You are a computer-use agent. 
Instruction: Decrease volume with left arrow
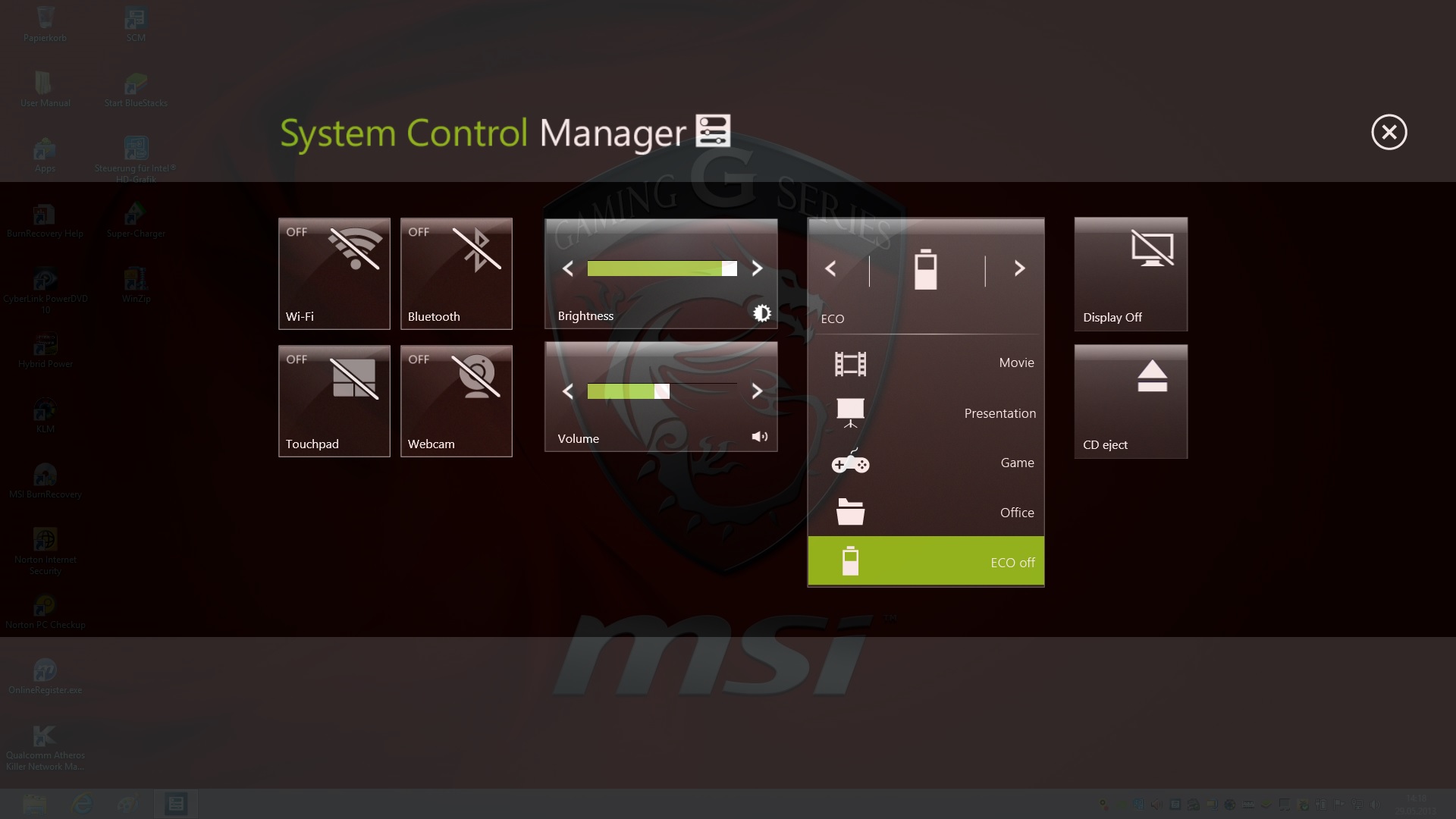(567, 391)
